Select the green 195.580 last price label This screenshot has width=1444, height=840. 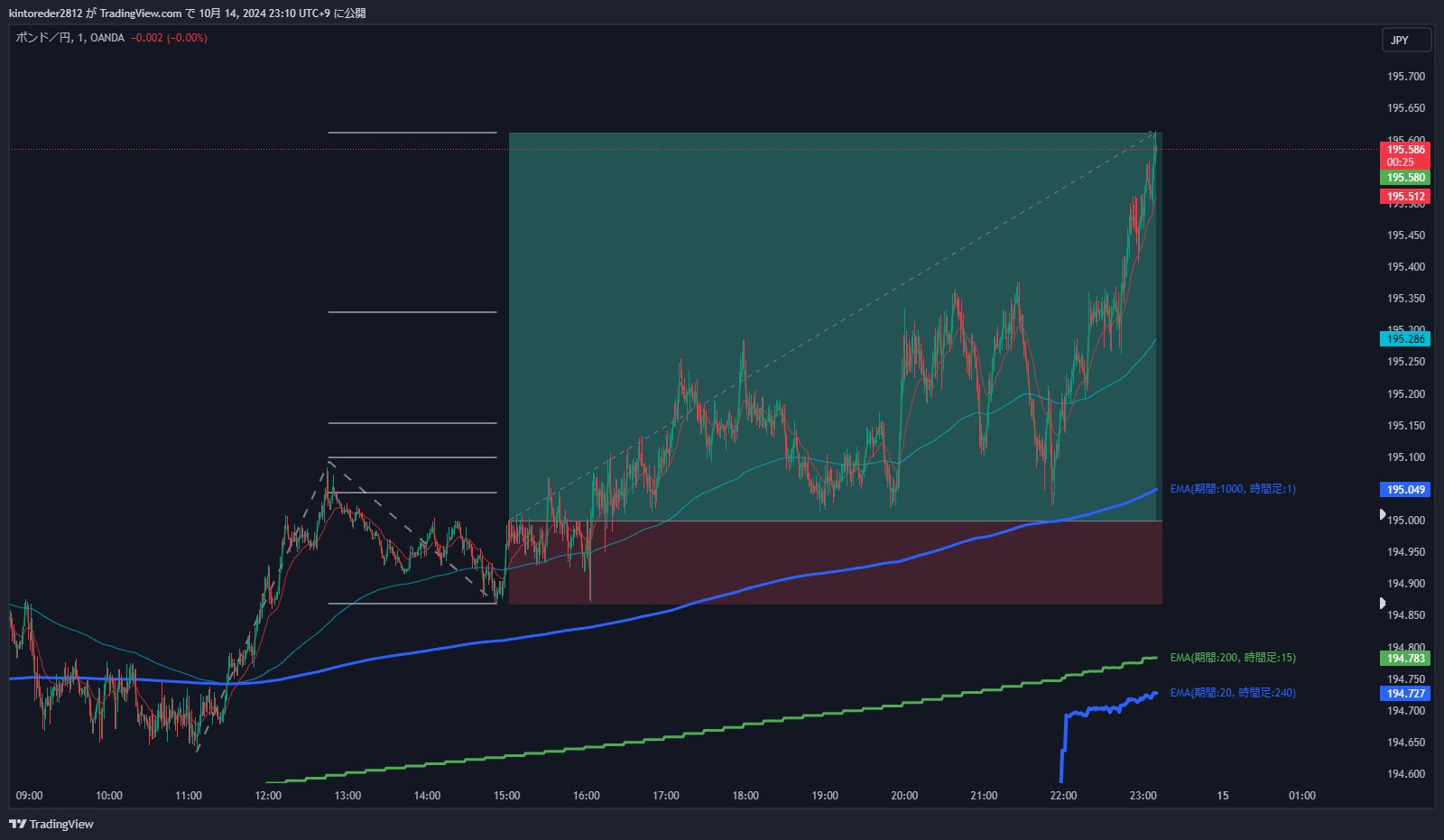1404,178
